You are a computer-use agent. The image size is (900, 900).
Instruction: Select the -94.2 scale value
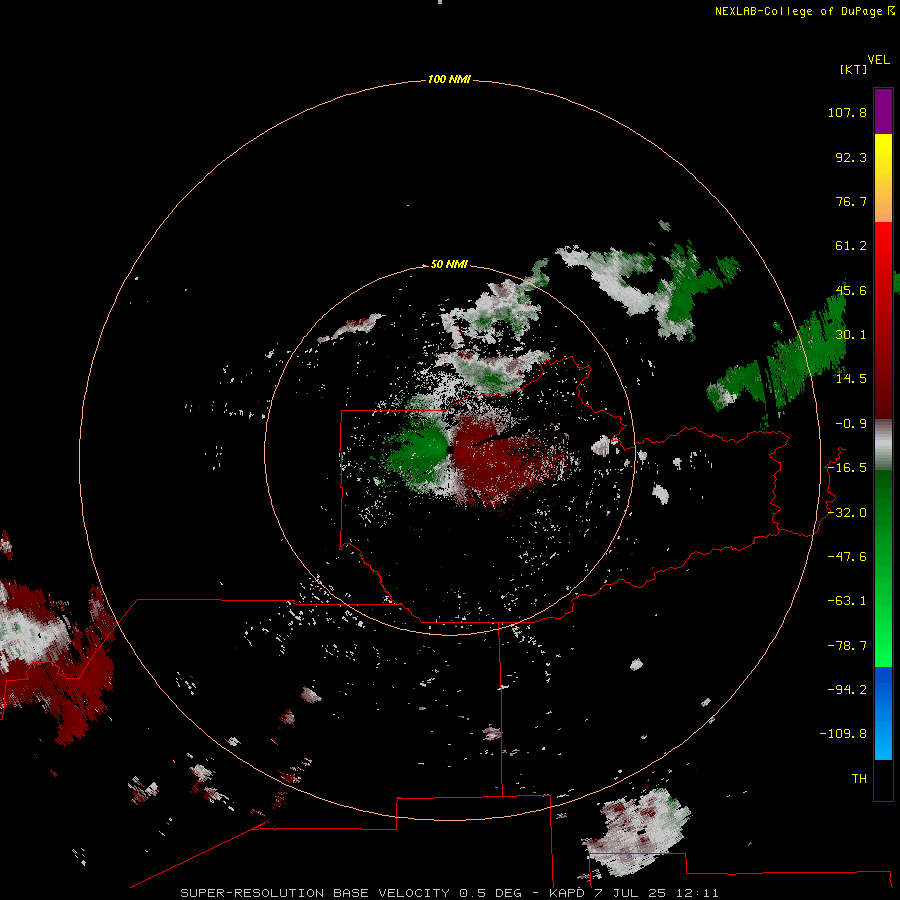pos(847,689)
